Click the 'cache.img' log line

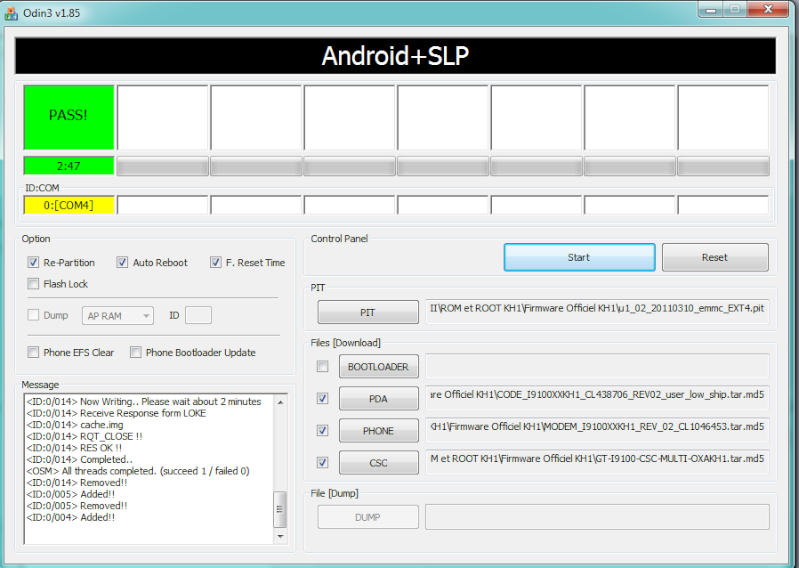[x=74, y=424]
